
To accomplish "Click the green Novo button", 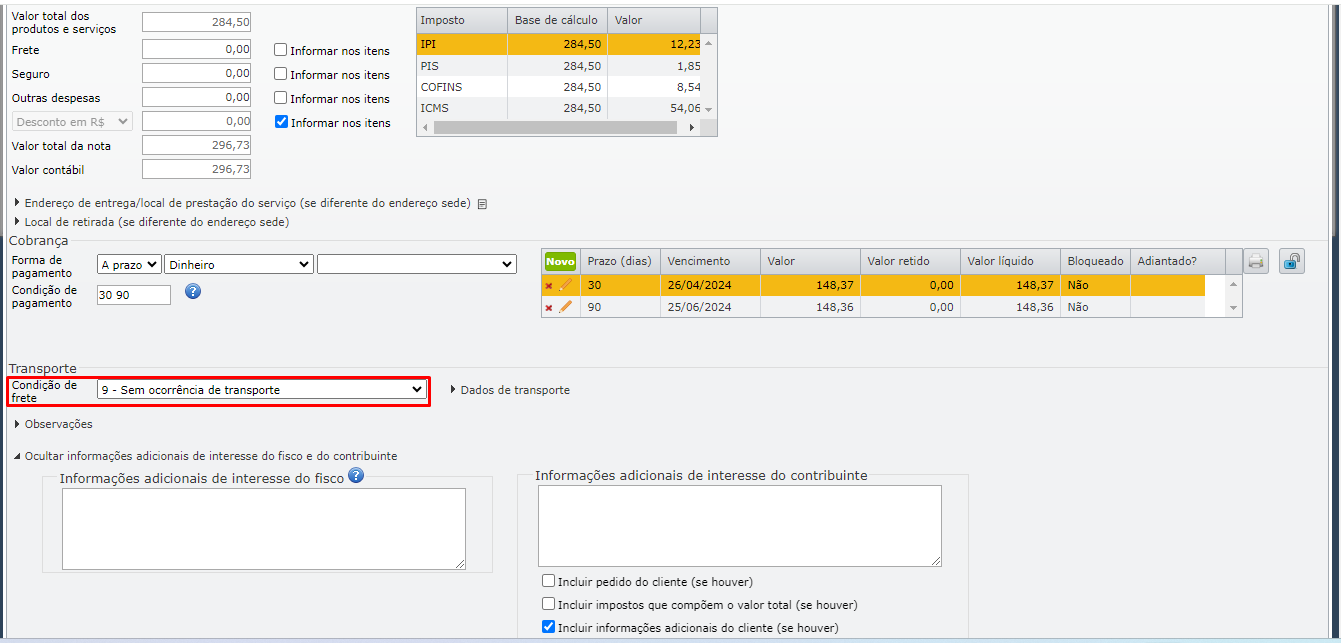I will [x=560, y=261].
